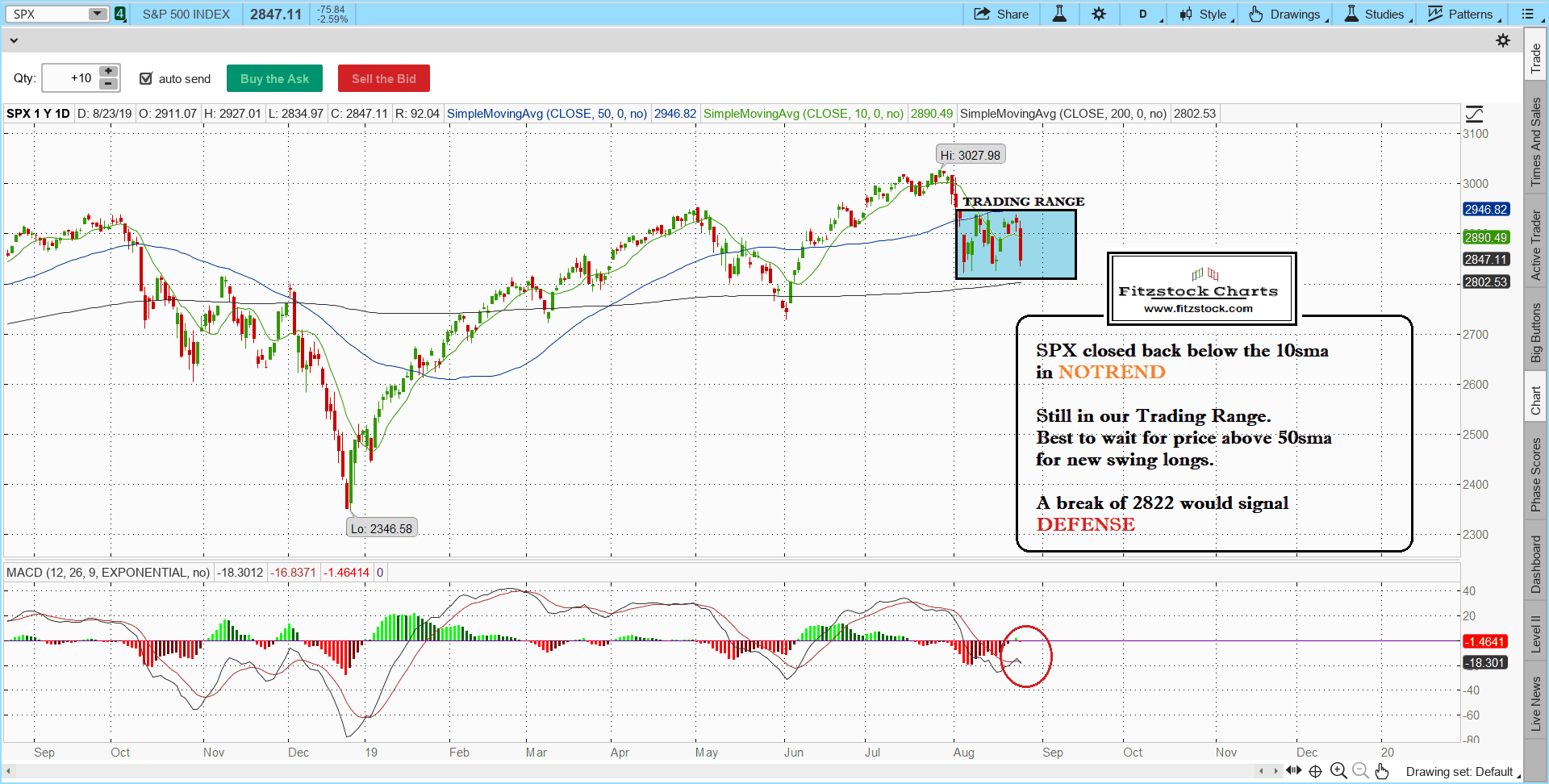The image size is (1549, 784).
Task: Click the Qty input field
Action: point(70,78)
